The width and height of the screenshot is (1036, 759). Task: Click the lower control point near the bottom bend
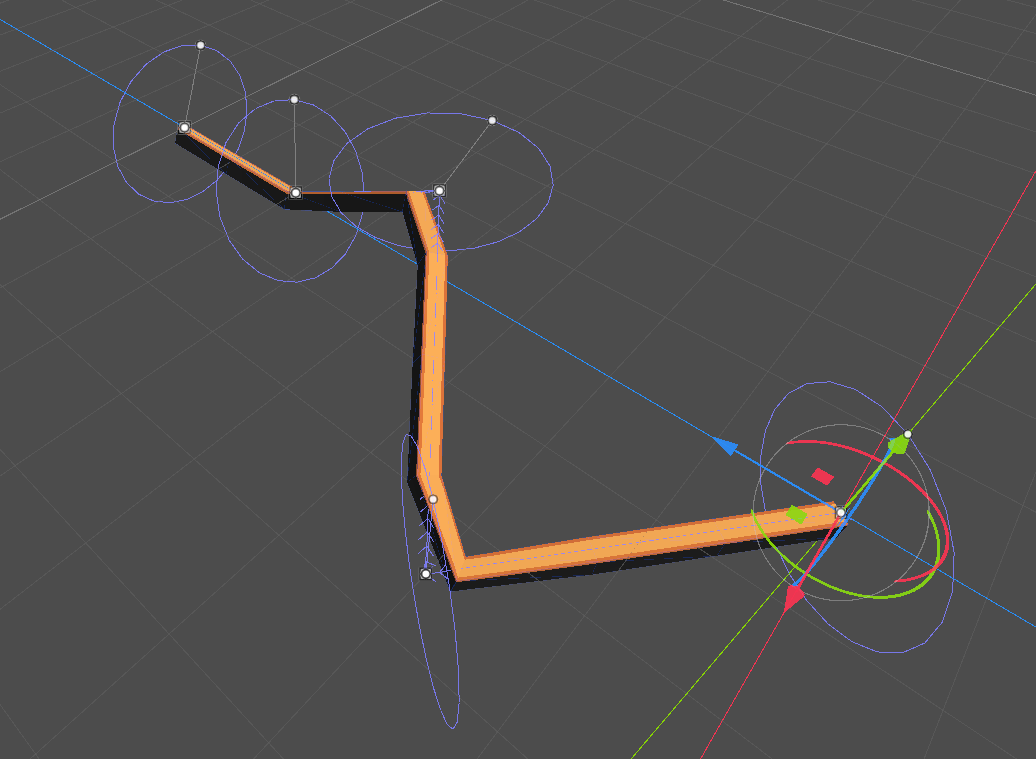click(433, 498)
